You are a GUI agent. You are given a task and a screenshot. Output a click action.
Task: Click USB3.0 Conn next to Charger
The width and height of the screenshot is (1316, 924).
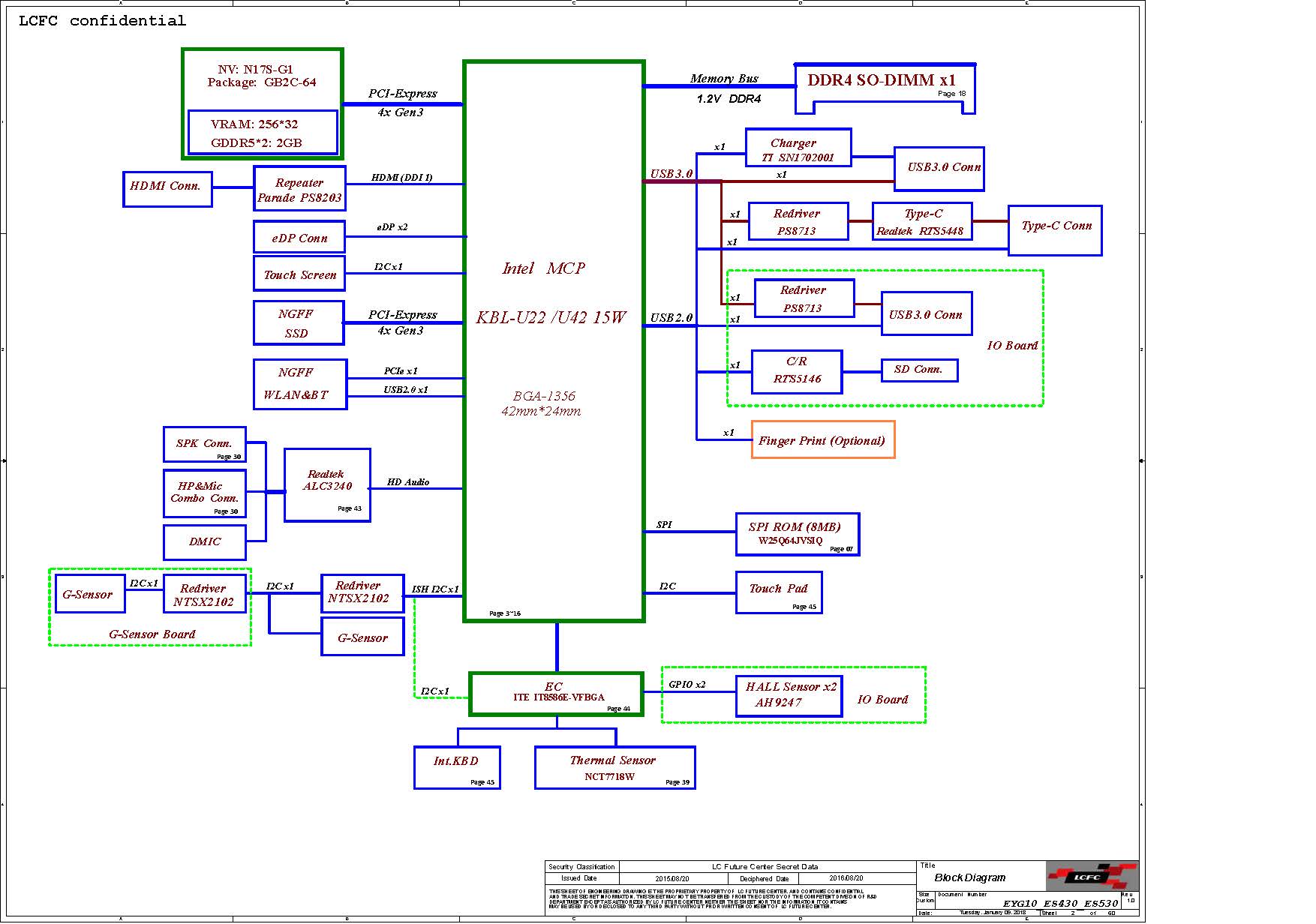coord(939,169)
